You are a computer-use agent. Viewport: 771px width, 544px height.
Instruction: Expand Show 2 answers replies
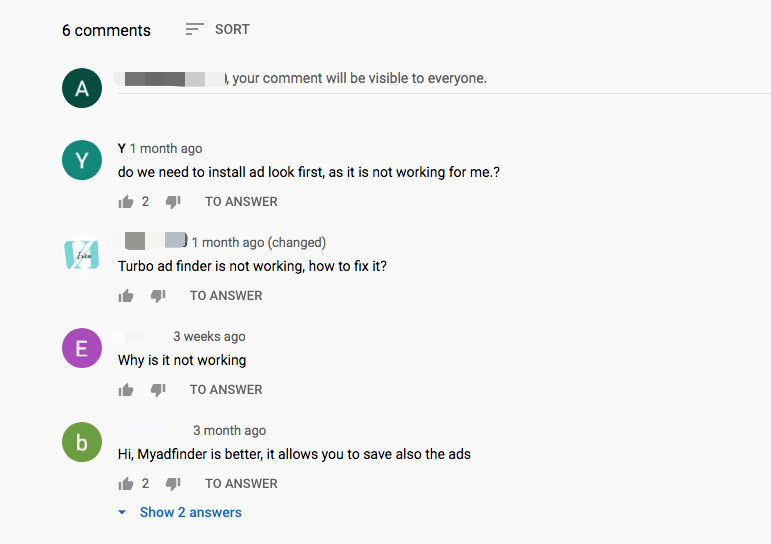coord(190,513)
